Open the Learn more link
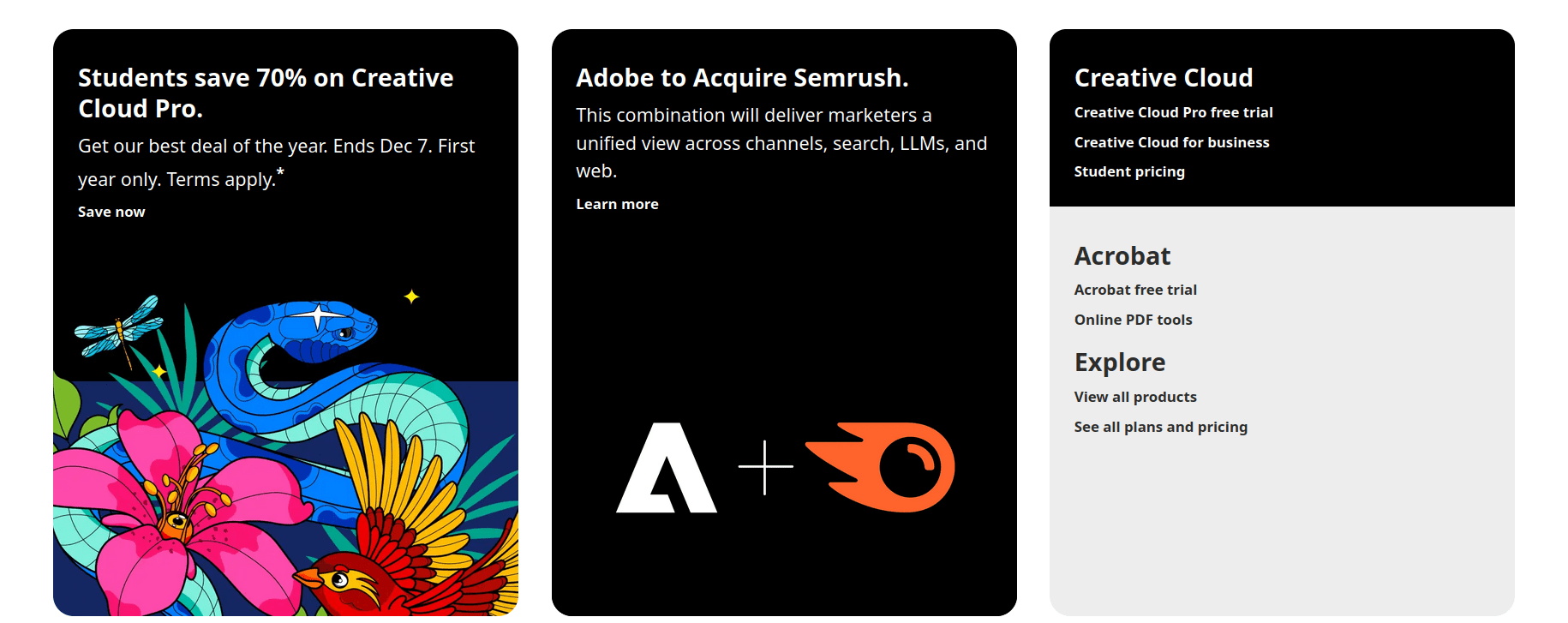The width and height of the screenshot is (1568, 623). click(x=617, y=204)
